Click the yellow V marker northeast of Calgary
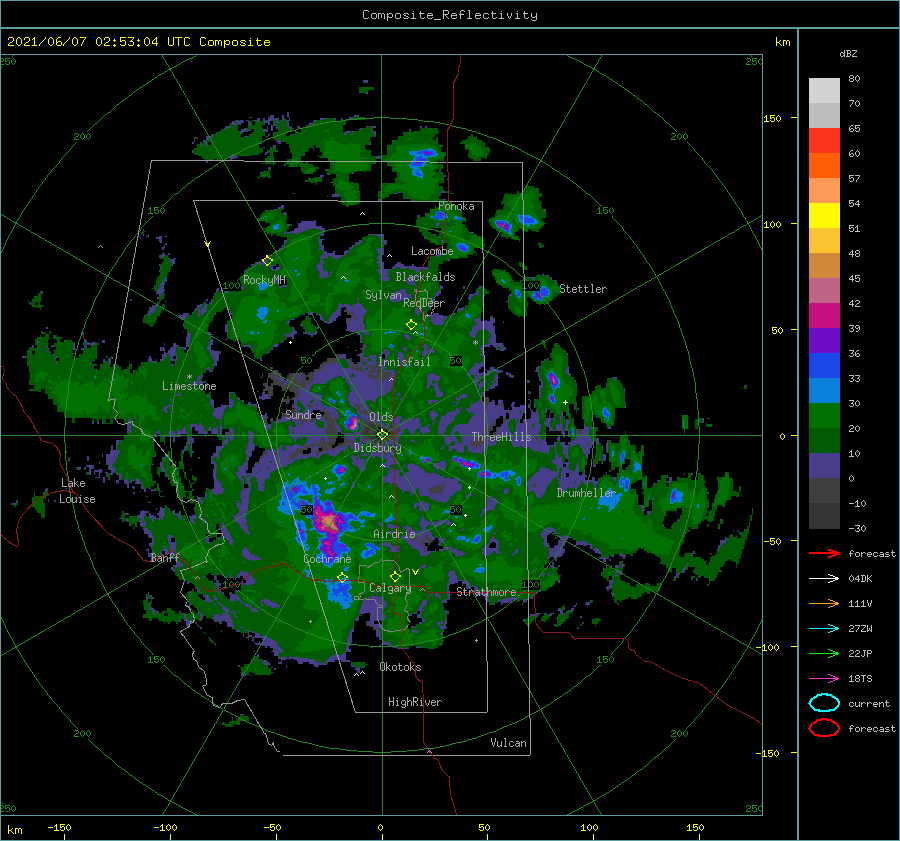Screen dimensions: 900x841 click(x=415, y=572)
